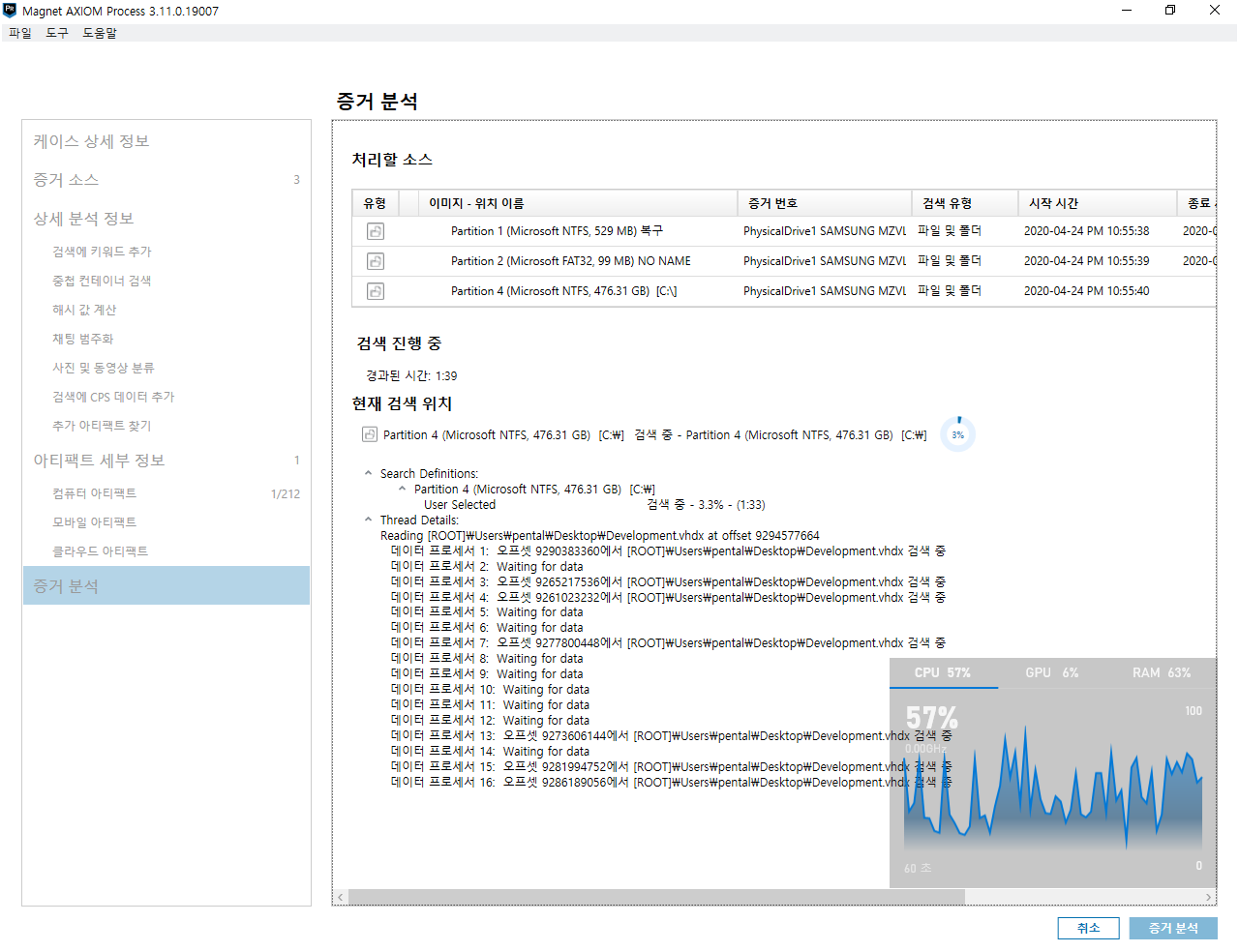Click the horizontal scrollbar thumb
The image size is (1239, 952).
tap(656, 897)
